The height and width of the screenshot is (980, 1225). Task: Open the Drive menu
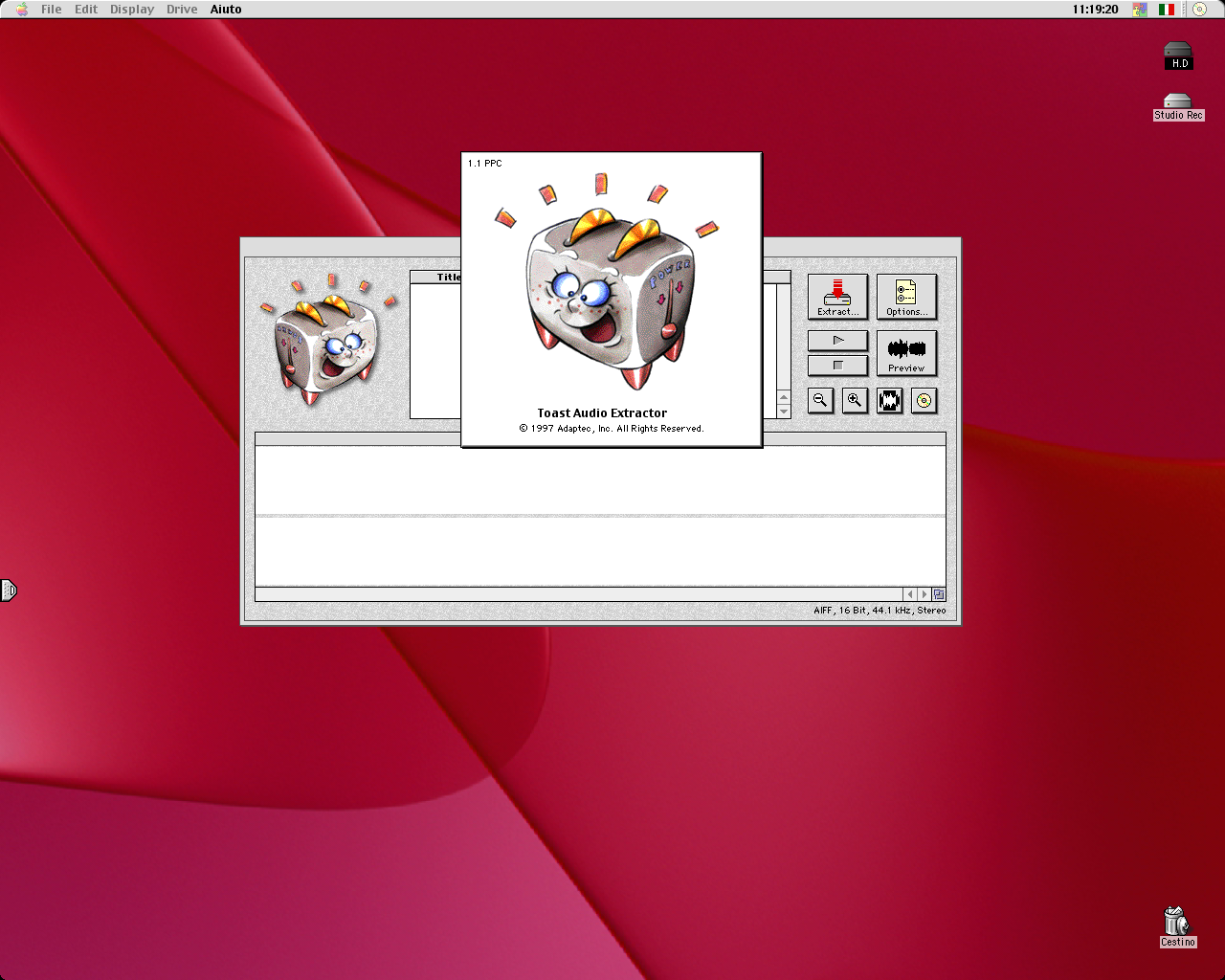[182, 10]
